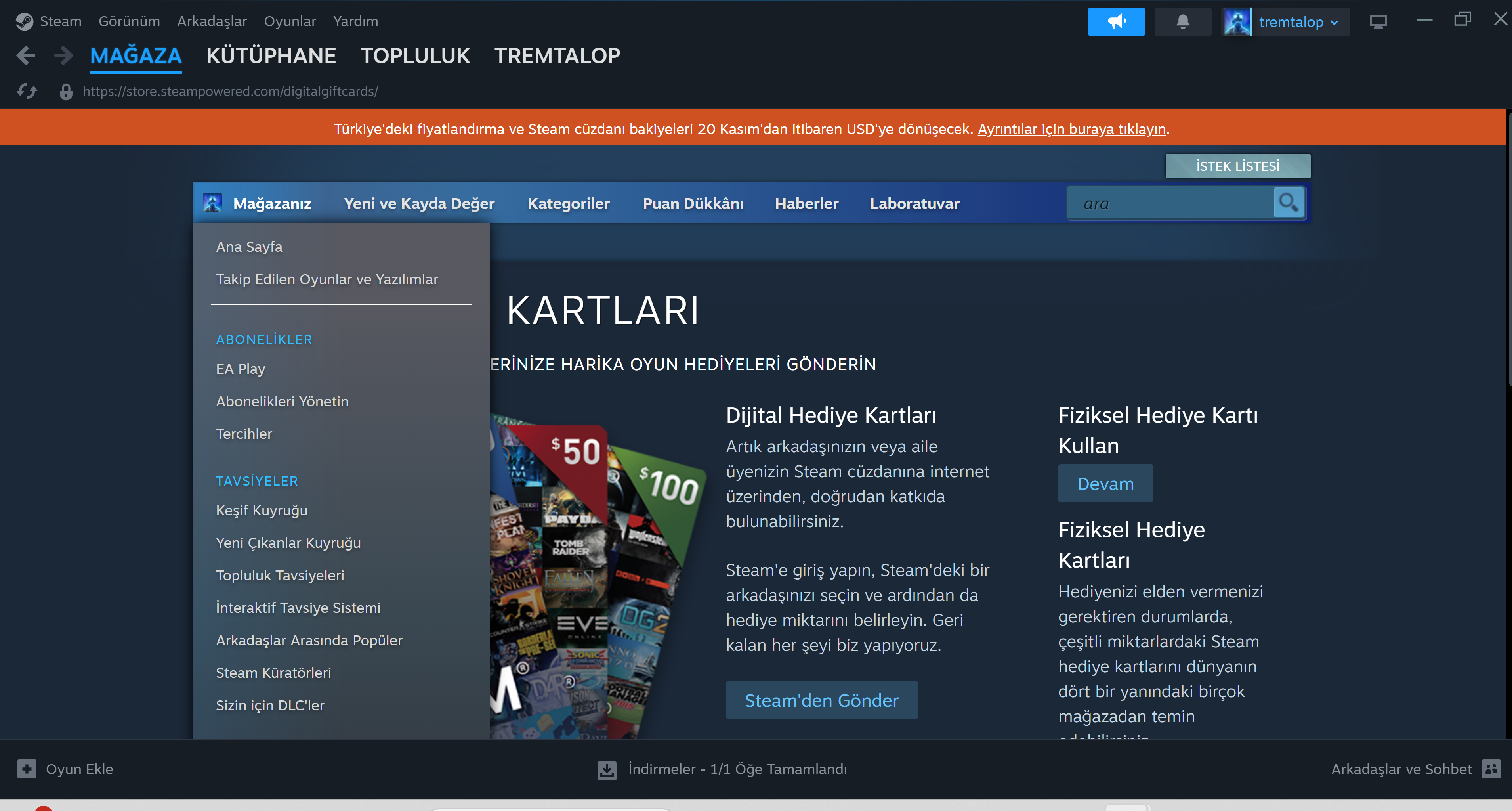Click the tremtalop avatar picture in the title bar
1512x811 pixels.
(1237, 22)
